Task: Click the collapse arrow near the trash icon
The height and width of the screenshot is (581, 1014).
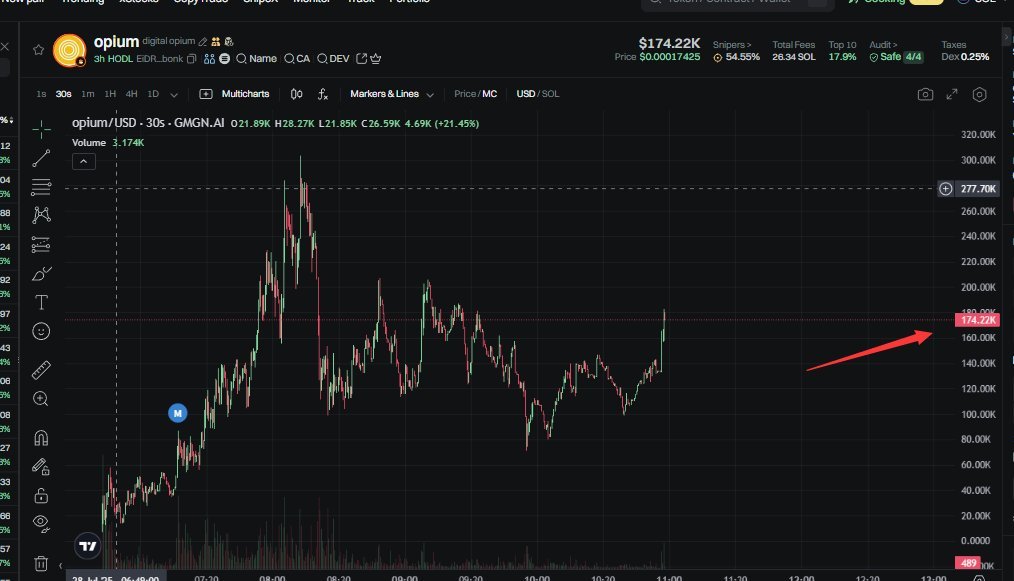Action: coord(60,565)
